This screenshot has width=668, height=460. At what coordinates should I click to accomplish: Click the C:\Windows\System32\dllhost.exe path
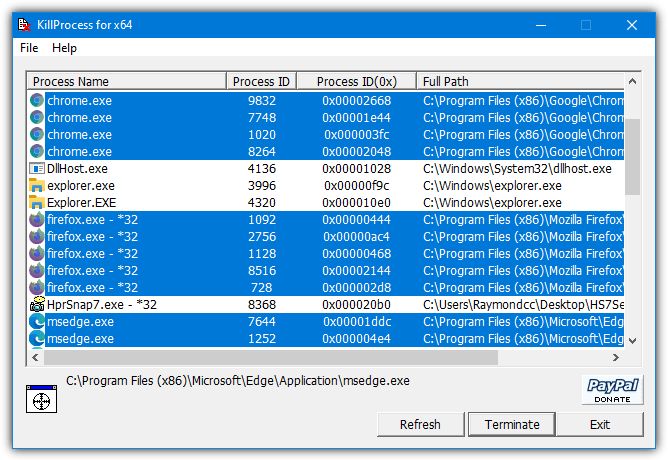click(x=517, y=169)
